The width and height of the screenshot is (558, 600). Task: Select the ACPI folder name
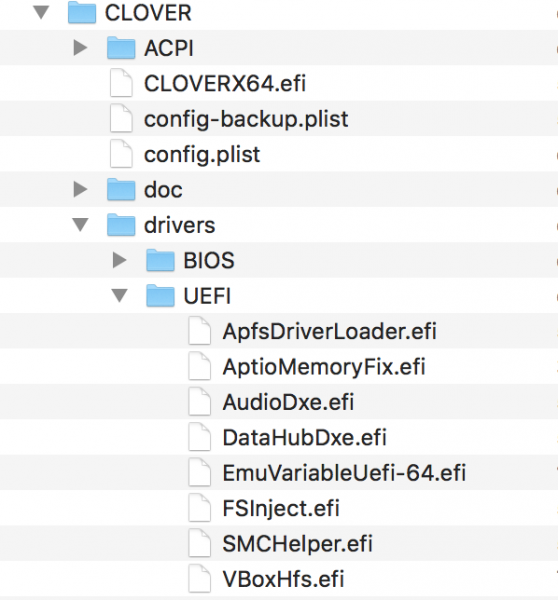point(169,49)
